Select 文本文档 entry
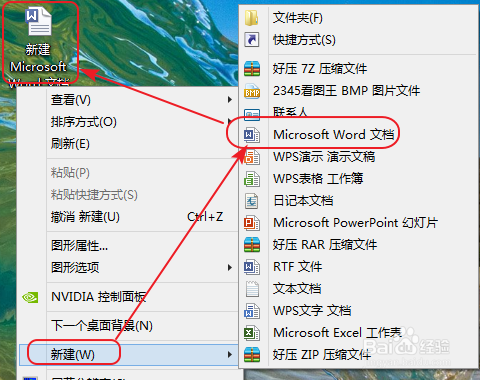 [x=359, y=289]
